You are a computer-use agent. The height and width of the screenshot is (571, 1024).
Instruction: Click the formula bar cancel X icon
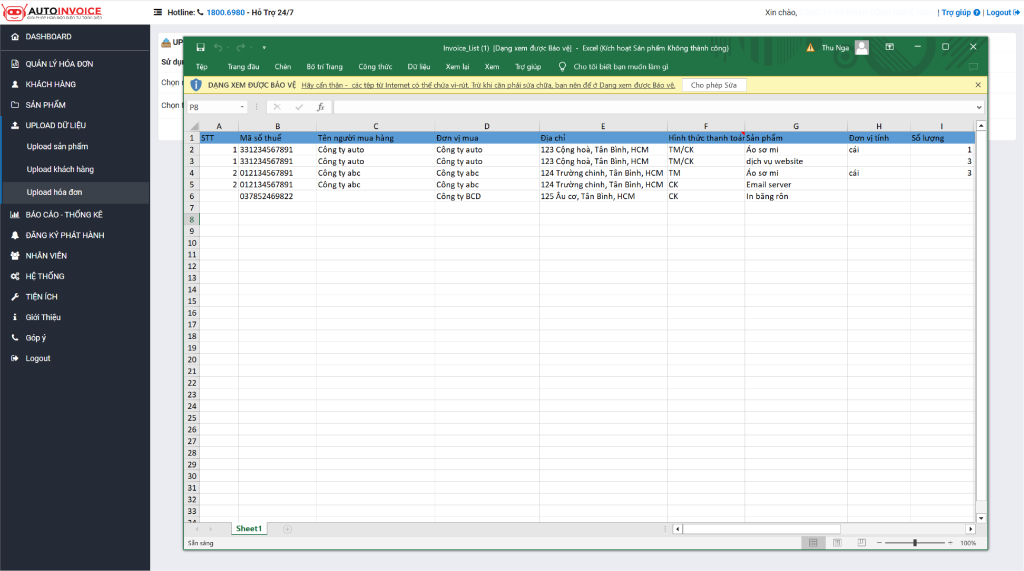point(277,106)
